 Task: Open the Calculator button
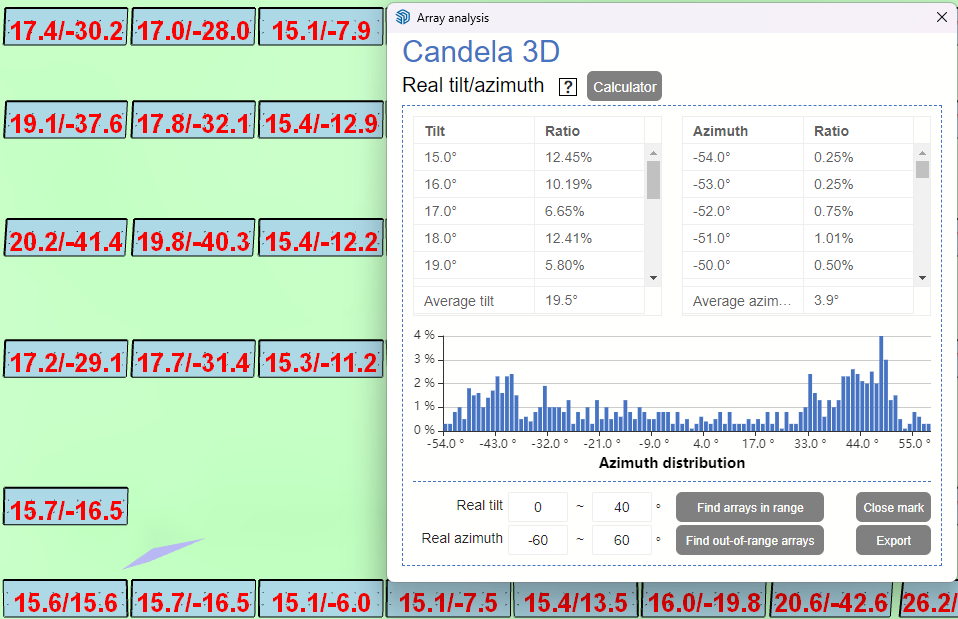click(624, 87)
